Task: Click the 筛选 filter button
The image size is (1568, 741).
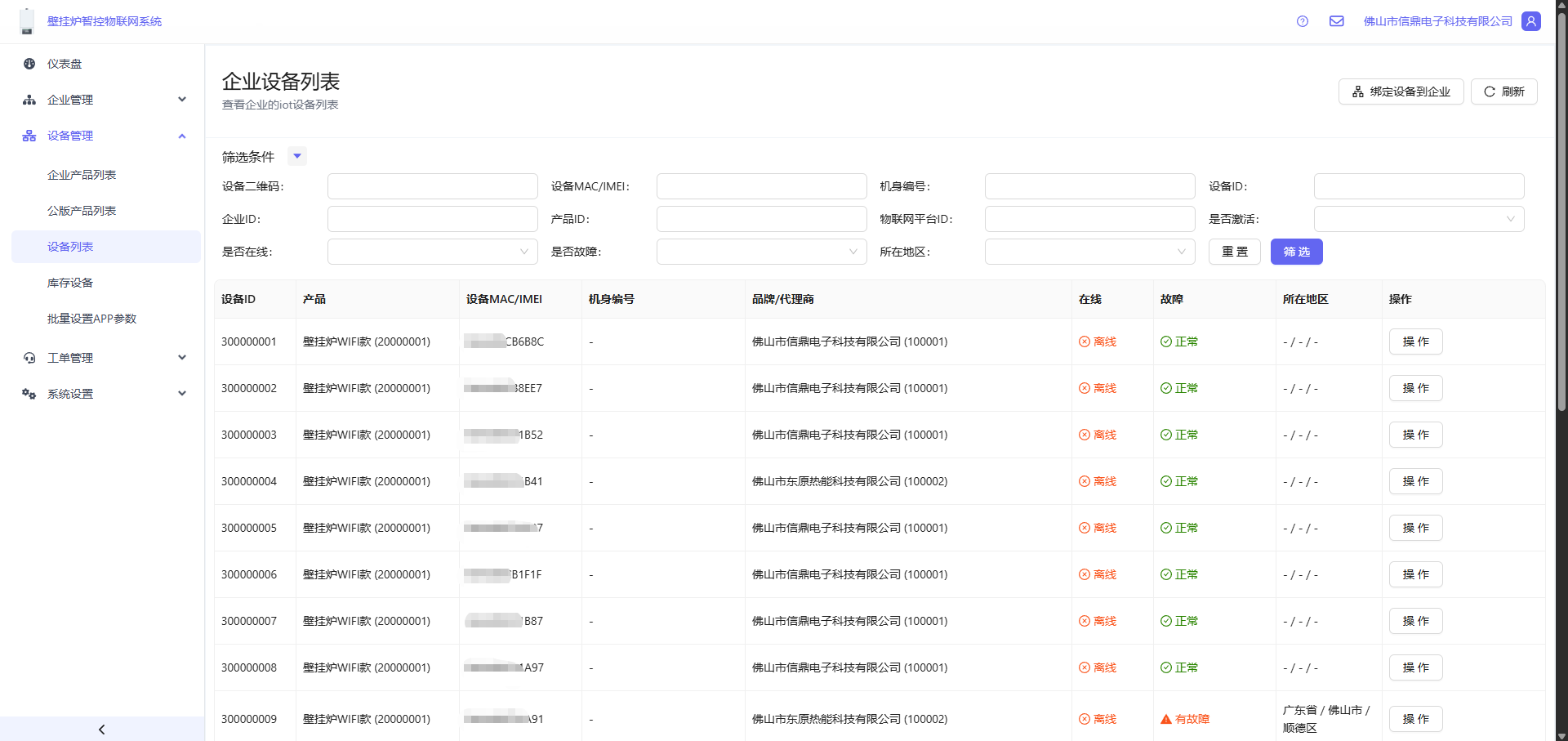Action: coord(1296,252)
